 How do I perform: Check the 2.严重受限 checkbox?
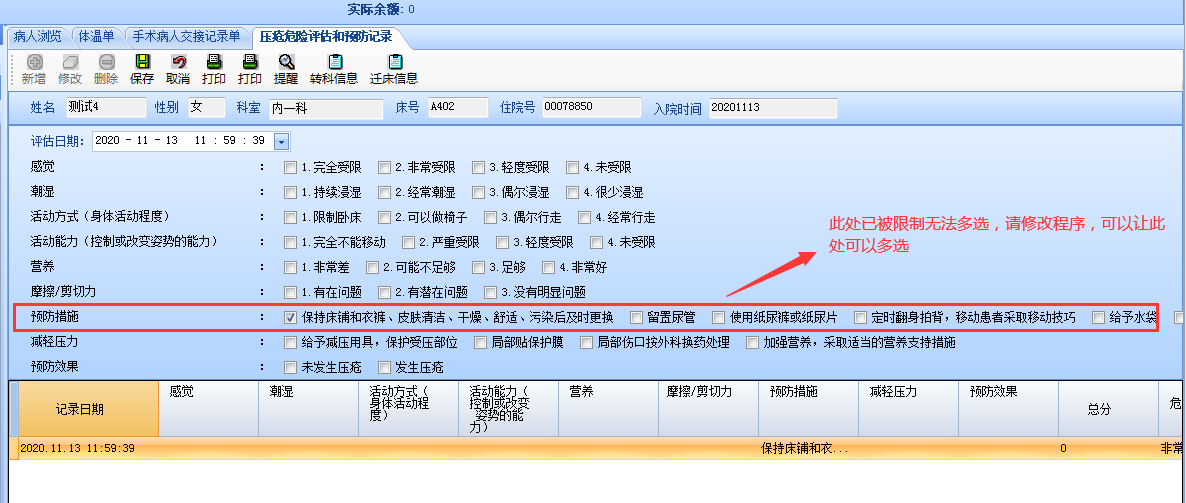[x=408, y=242]
